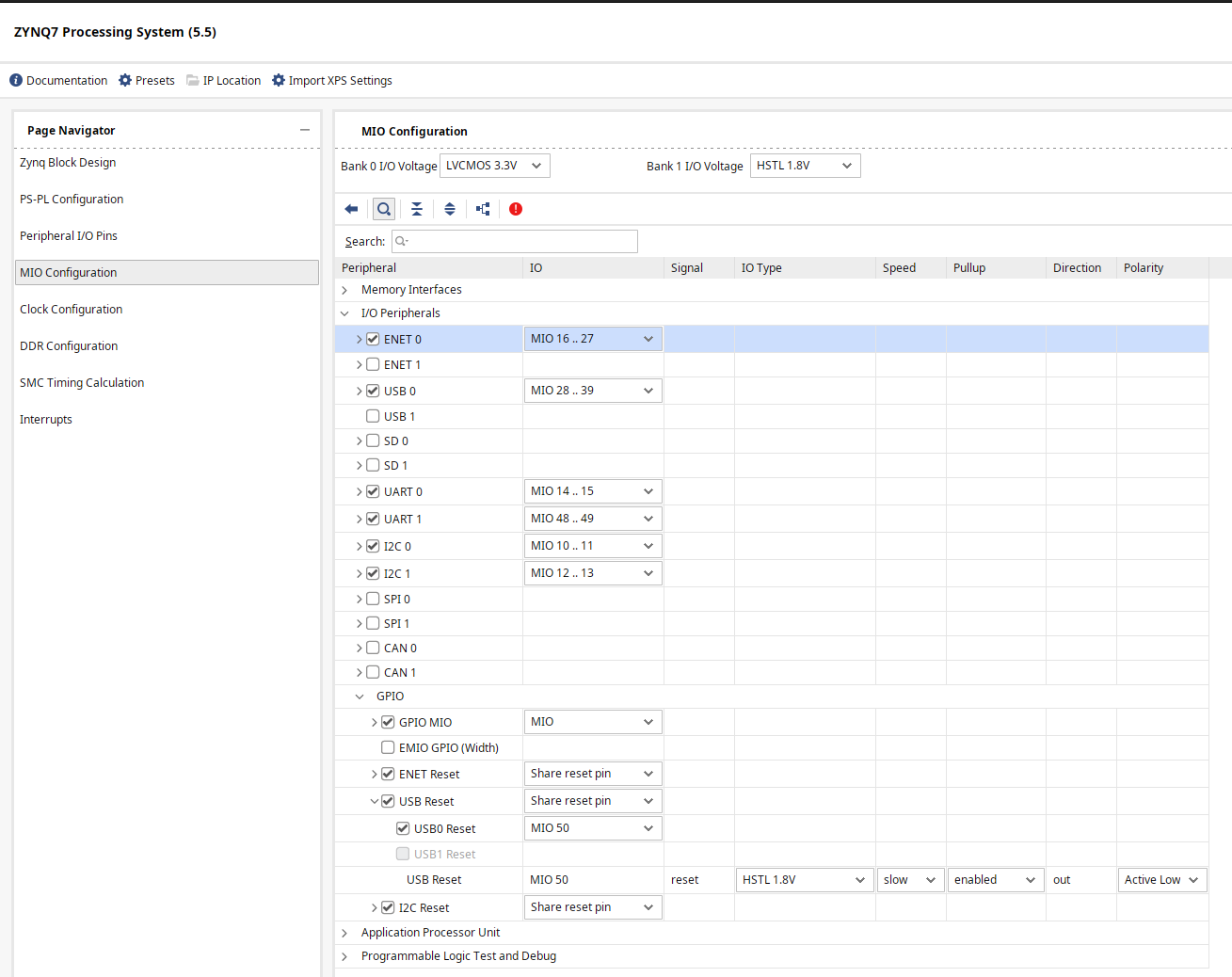This screenshot has width=1232, height=977.
Task: Click the Collapse All toolbar icon
Action: tap(417, 209)
